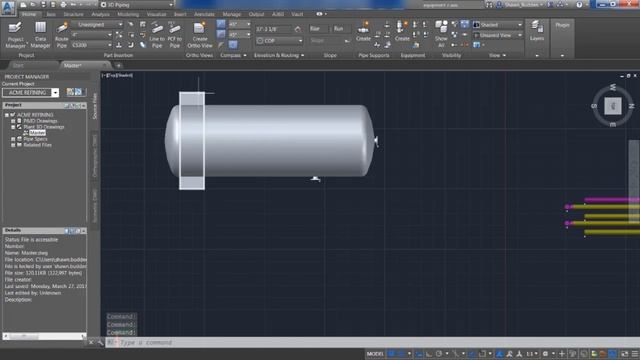Open the Analysis ribbon tab
This screenshot has width=640, height=360.
click(100, 14)
